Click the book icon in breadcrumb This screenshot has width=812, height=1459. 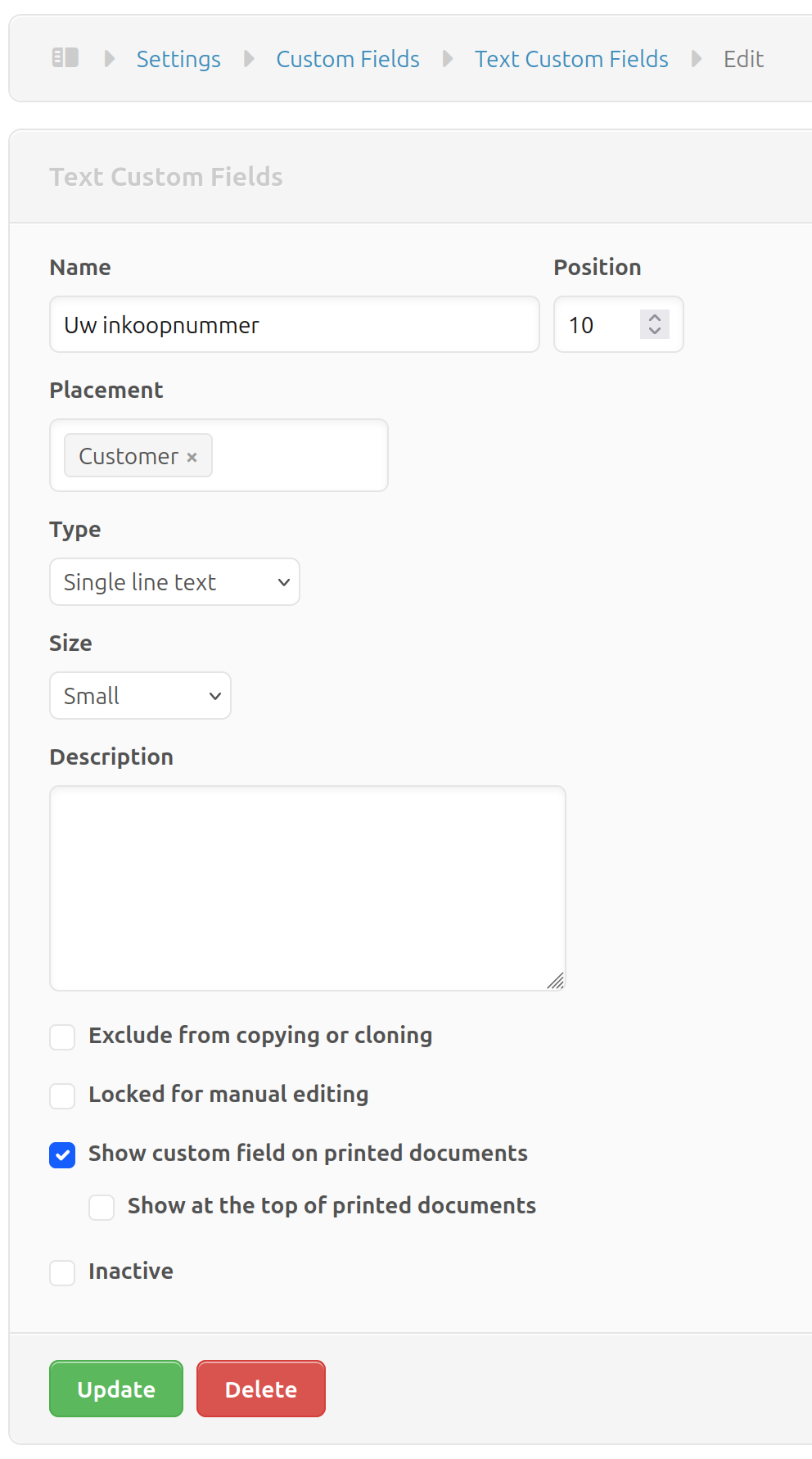pos(65,58)
